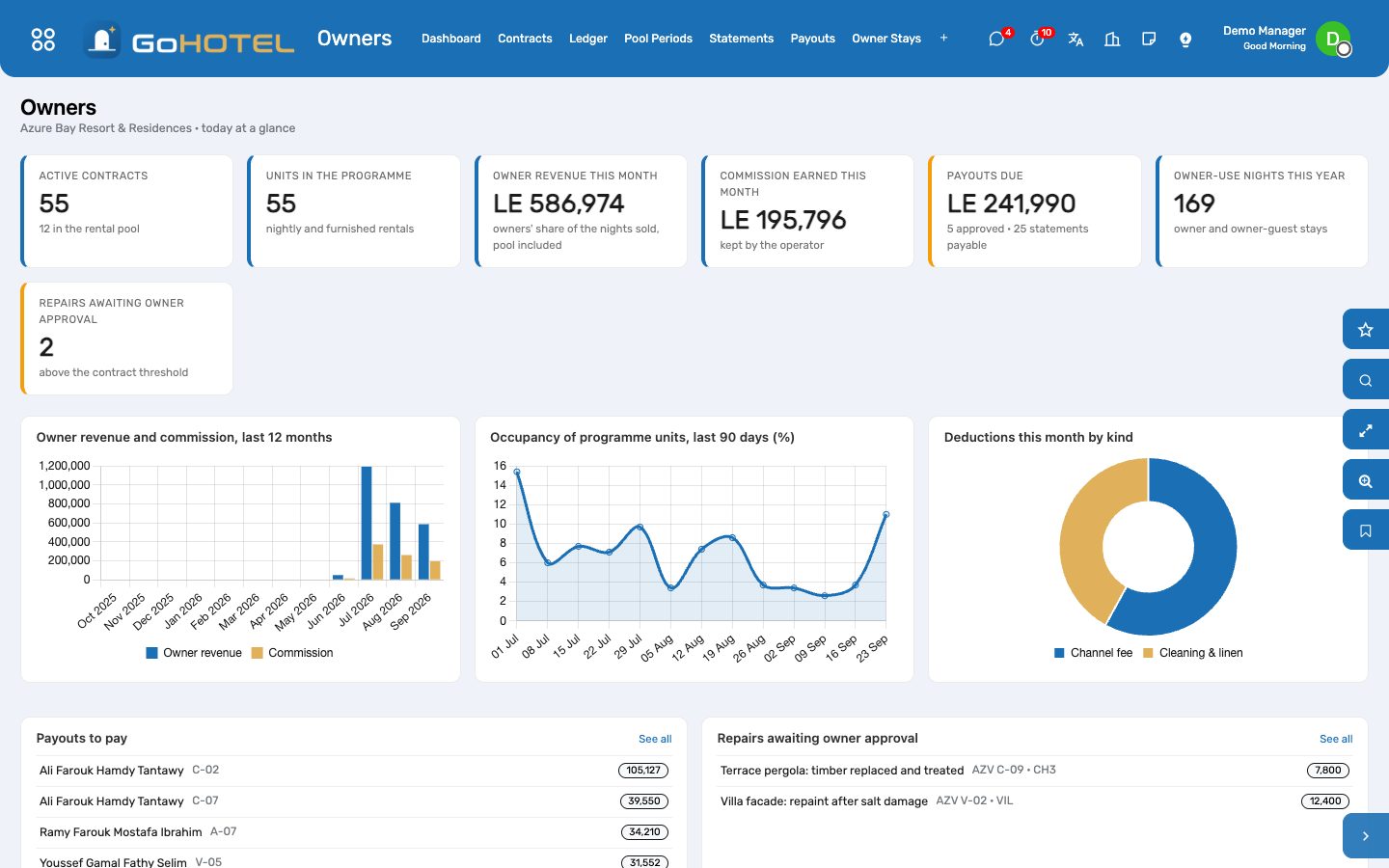See all payouts to pay
Image resolution: width=1389 pixels, height=868 pixels.
tap(655, 739)
